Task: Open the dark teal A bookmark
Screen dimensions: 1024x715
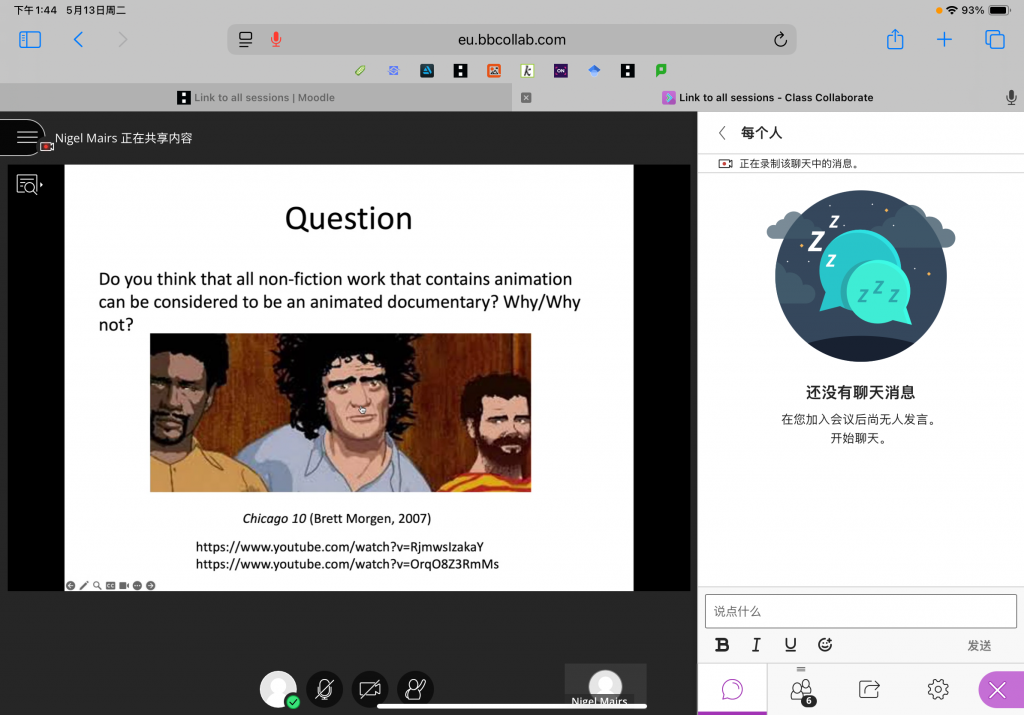Action: (x=427, y=71)
